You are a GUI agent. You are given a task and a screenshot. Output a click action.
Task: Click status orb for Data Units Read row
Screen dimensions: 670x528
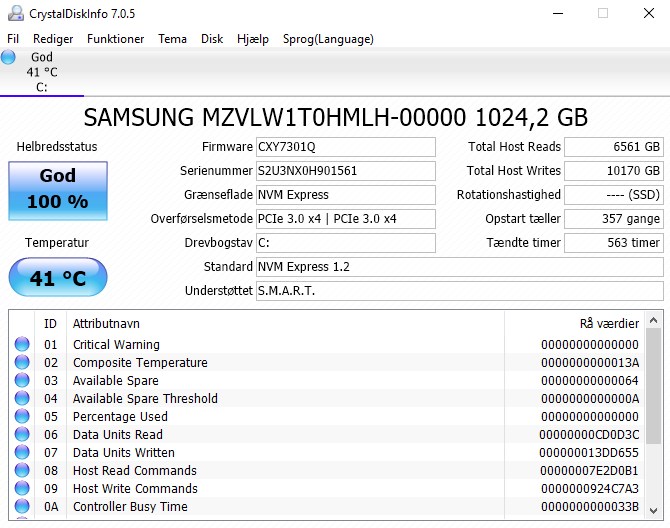(22, 435)
